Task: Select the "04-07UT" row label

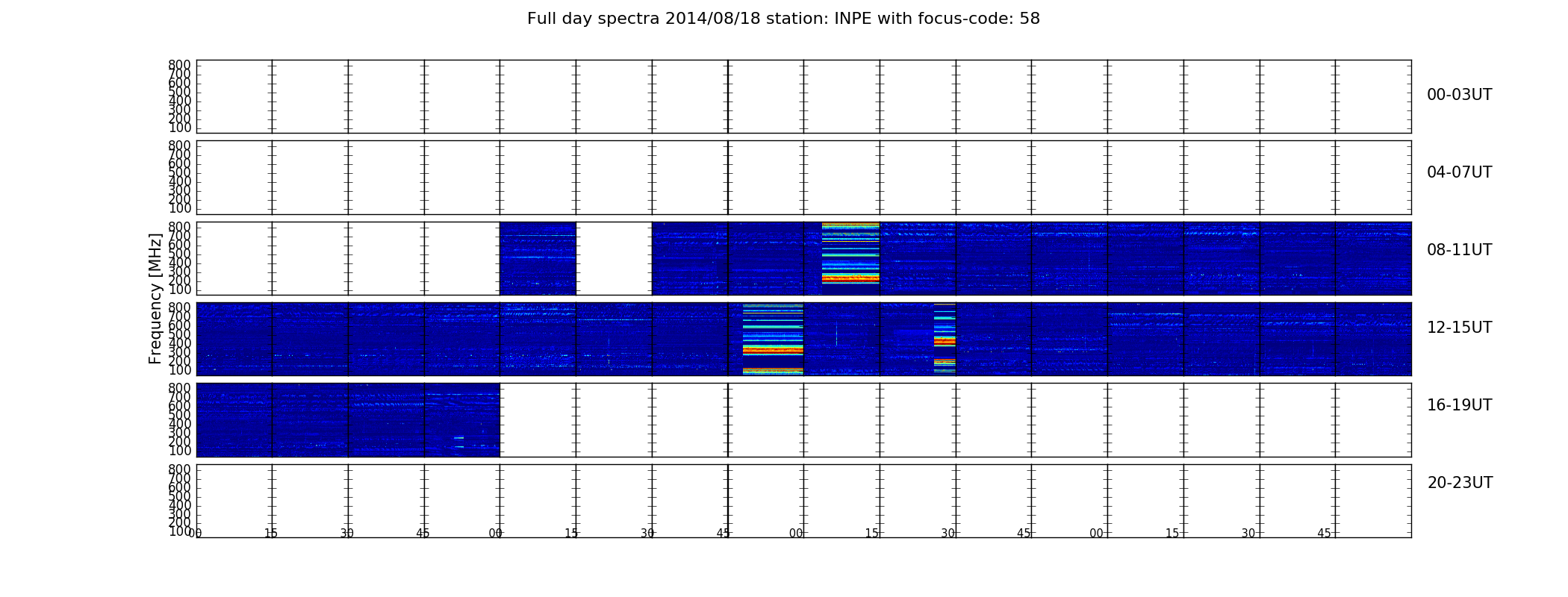Action: point(1460,172)
